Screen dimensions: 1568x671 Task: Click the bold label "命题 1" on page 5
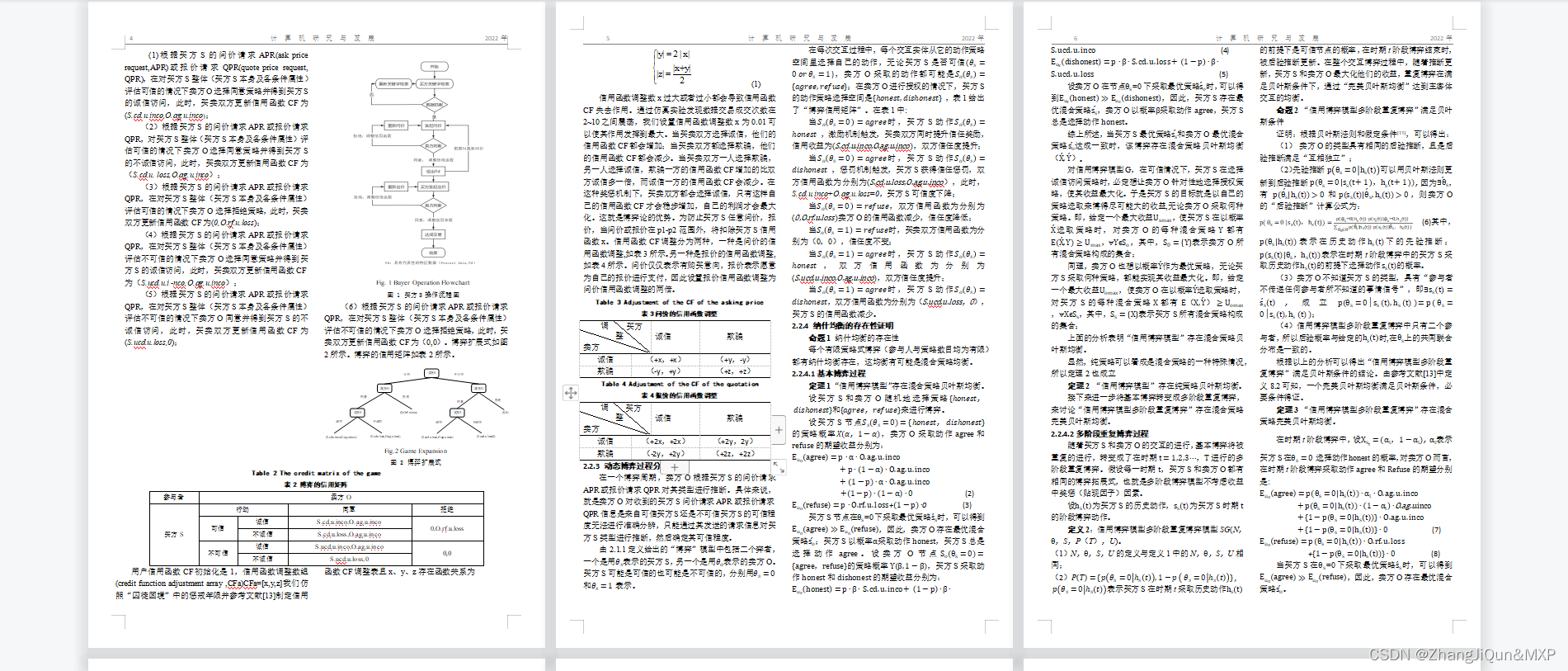pos(820,338)
